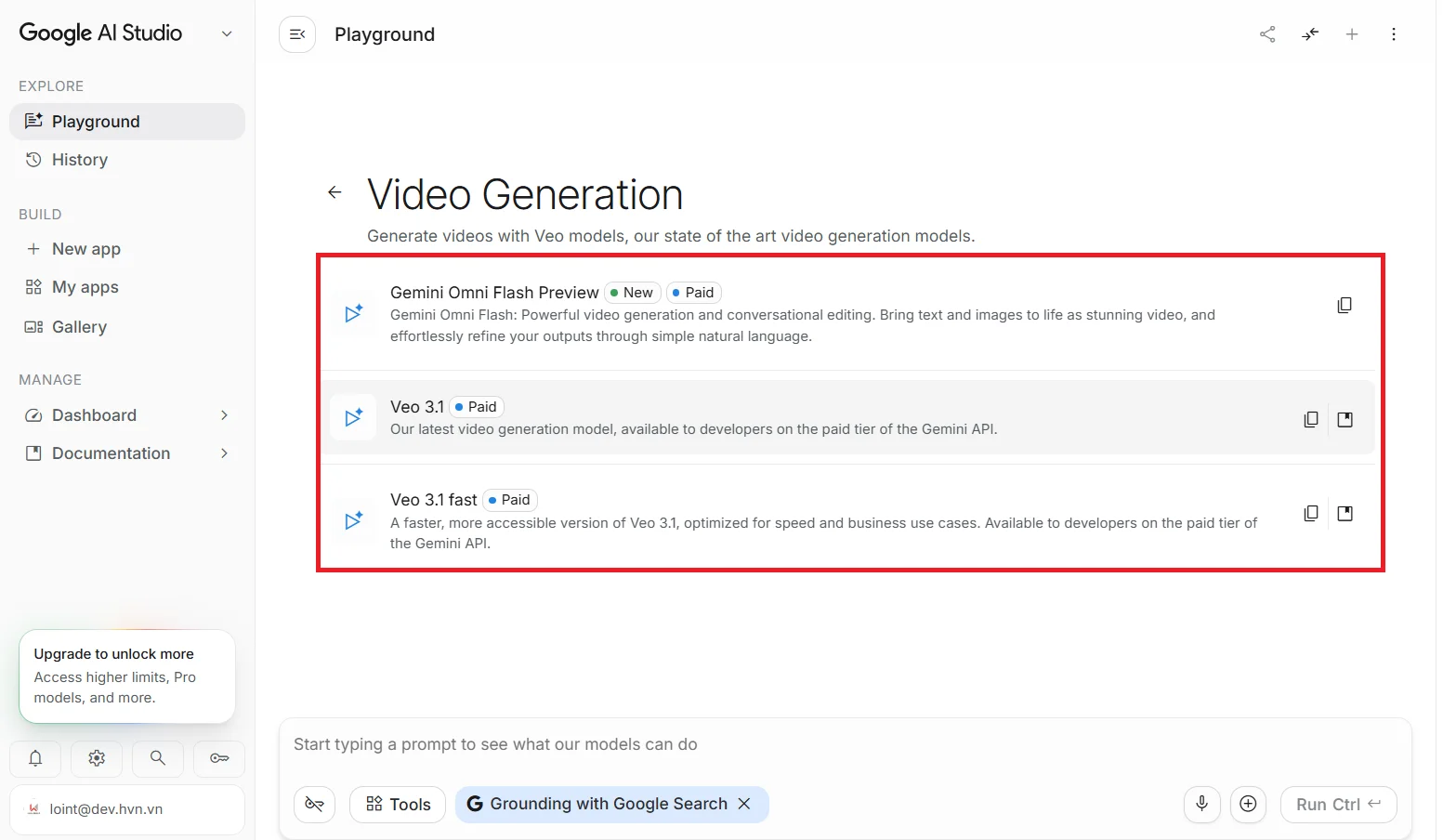Open settings with the gear icon
The height and width of the screenshot is (840, 1443).
point(97,758)
